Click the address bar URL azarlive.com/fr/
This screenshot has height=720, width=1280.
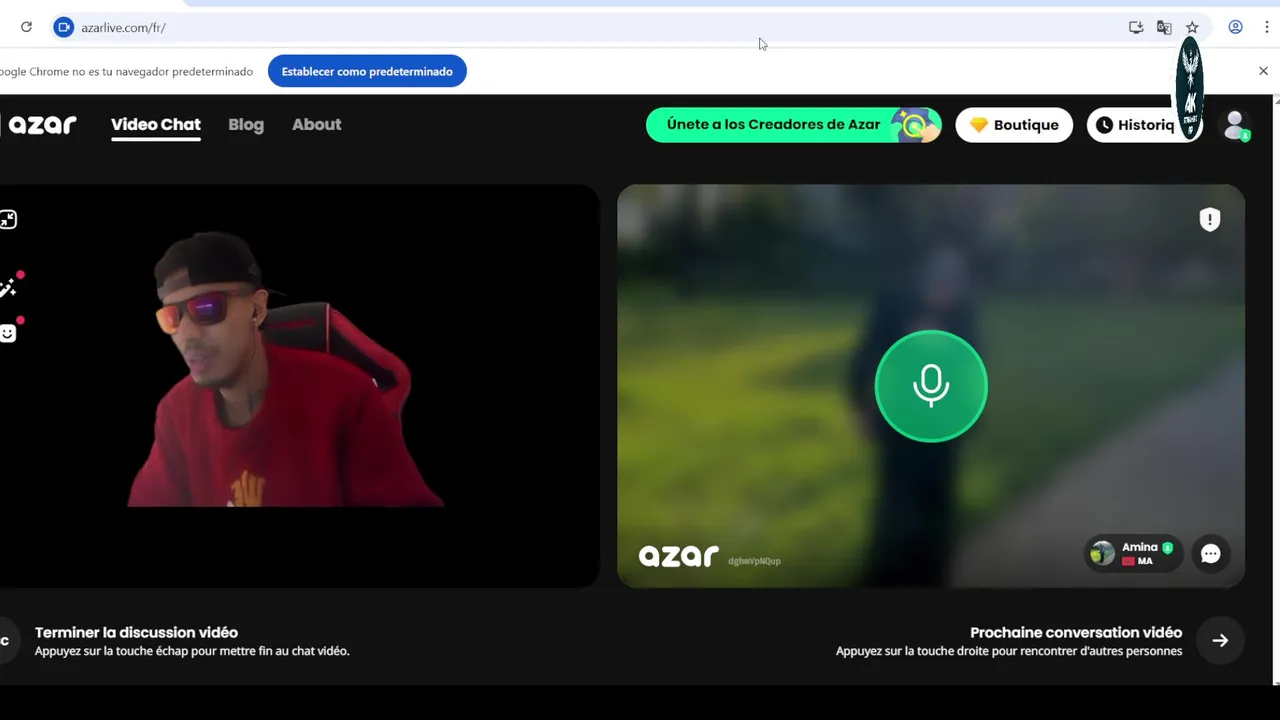pos(123,28)
